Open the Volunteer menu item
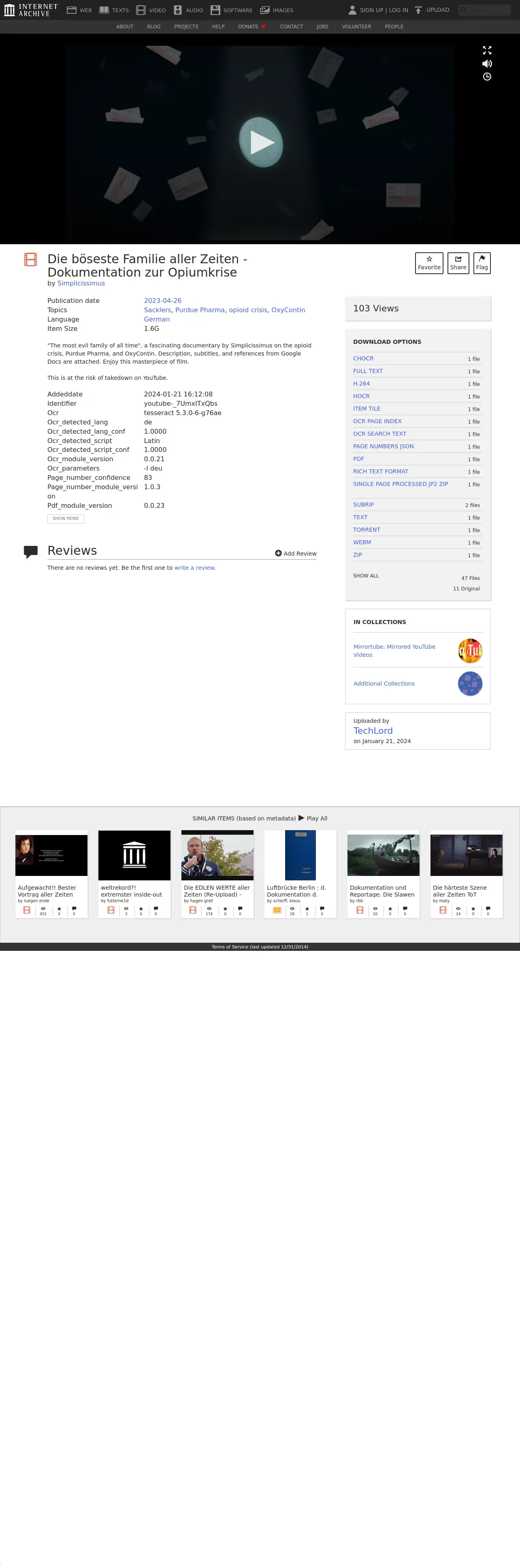Viewport: 520px width, 1568px height. [x=357, y=27]
